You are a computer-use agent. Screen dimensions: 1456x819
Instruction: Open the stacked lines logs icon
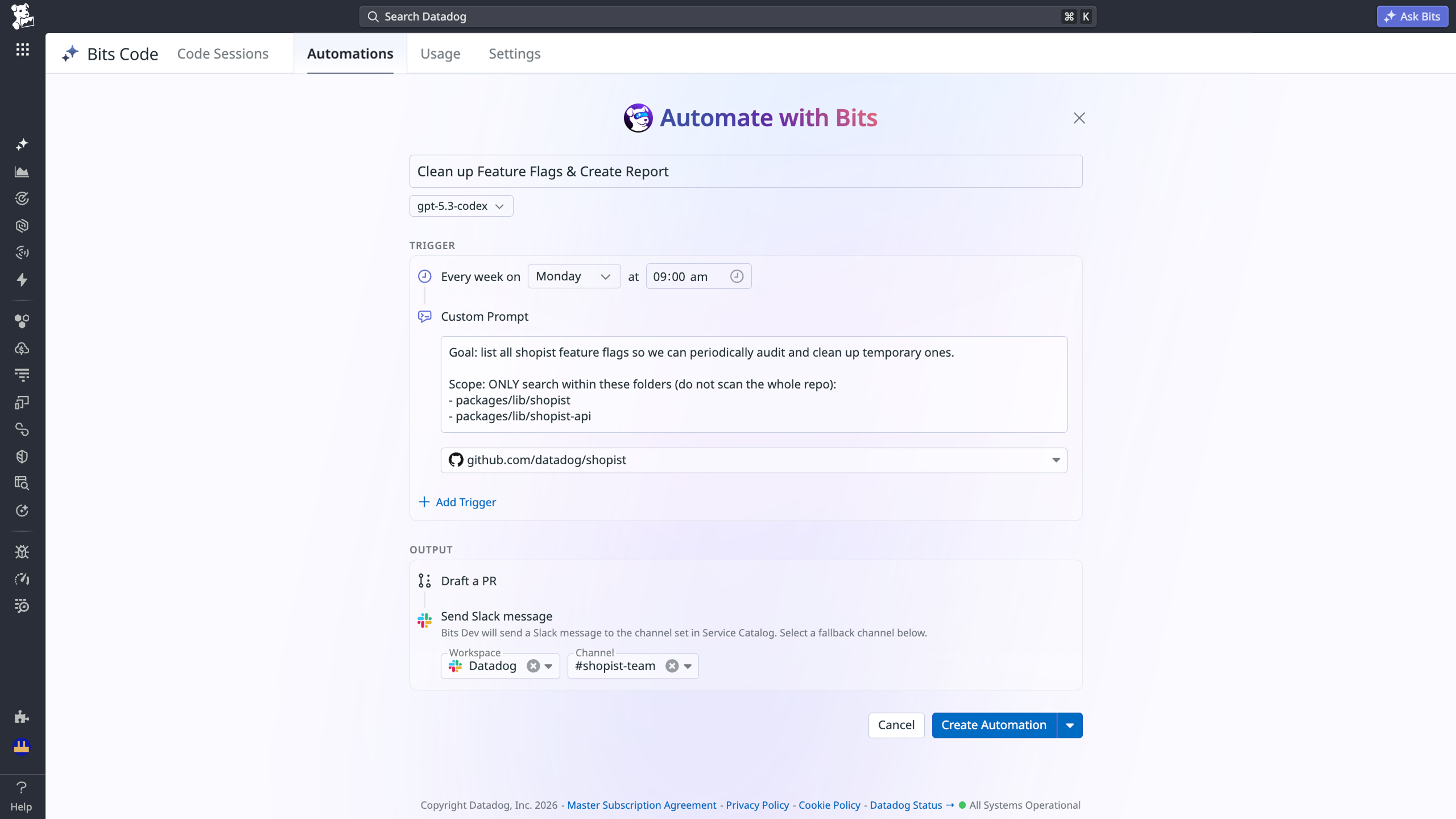[22, 375]
